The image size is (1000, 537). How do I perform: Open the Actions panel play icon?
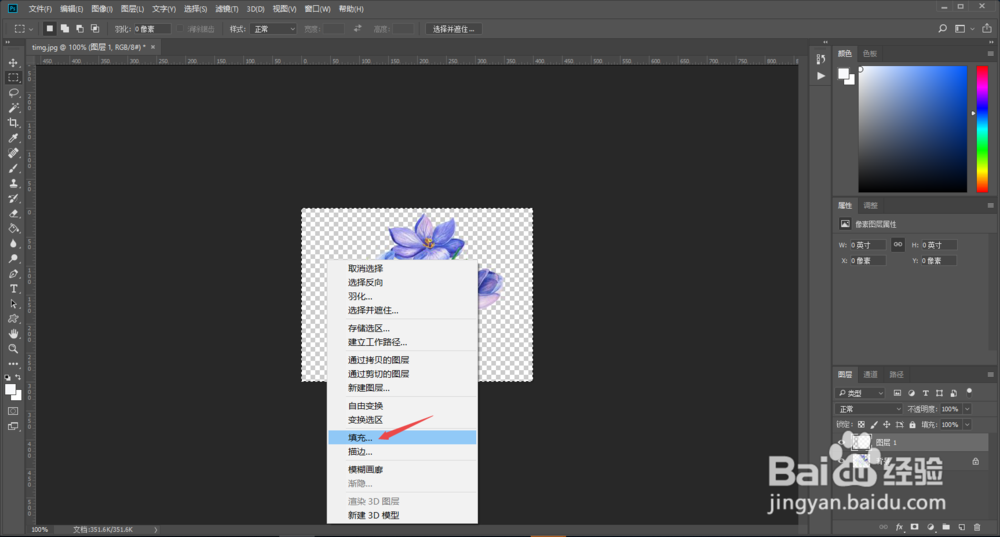[821, 76]
